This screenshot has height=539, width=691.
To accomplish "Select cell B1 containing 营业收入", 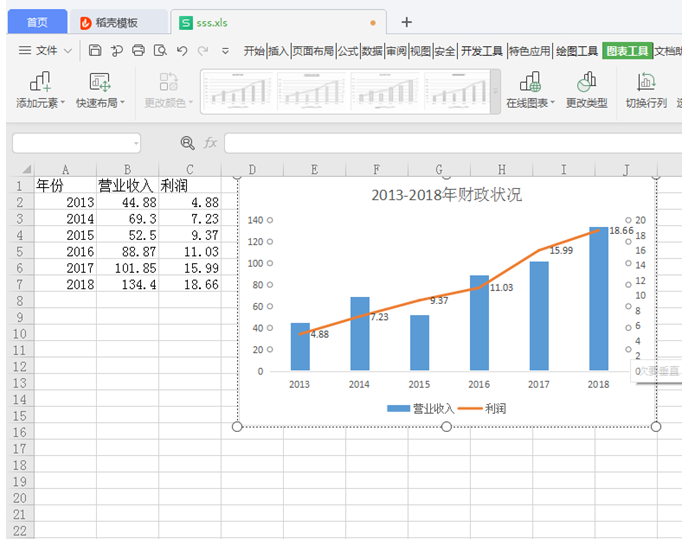I will click(x=127, y=186).
